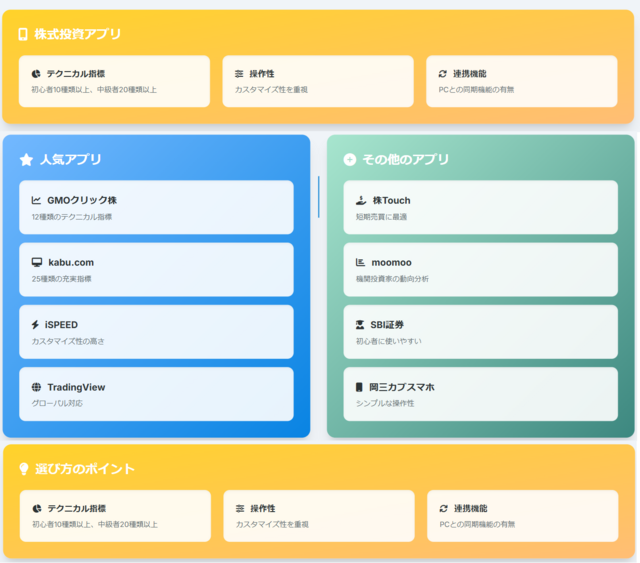Viewport: 640px width, 563px height.
Task: Click the phone icon next to 岡三カブスマホ
Action: point(359,387)
